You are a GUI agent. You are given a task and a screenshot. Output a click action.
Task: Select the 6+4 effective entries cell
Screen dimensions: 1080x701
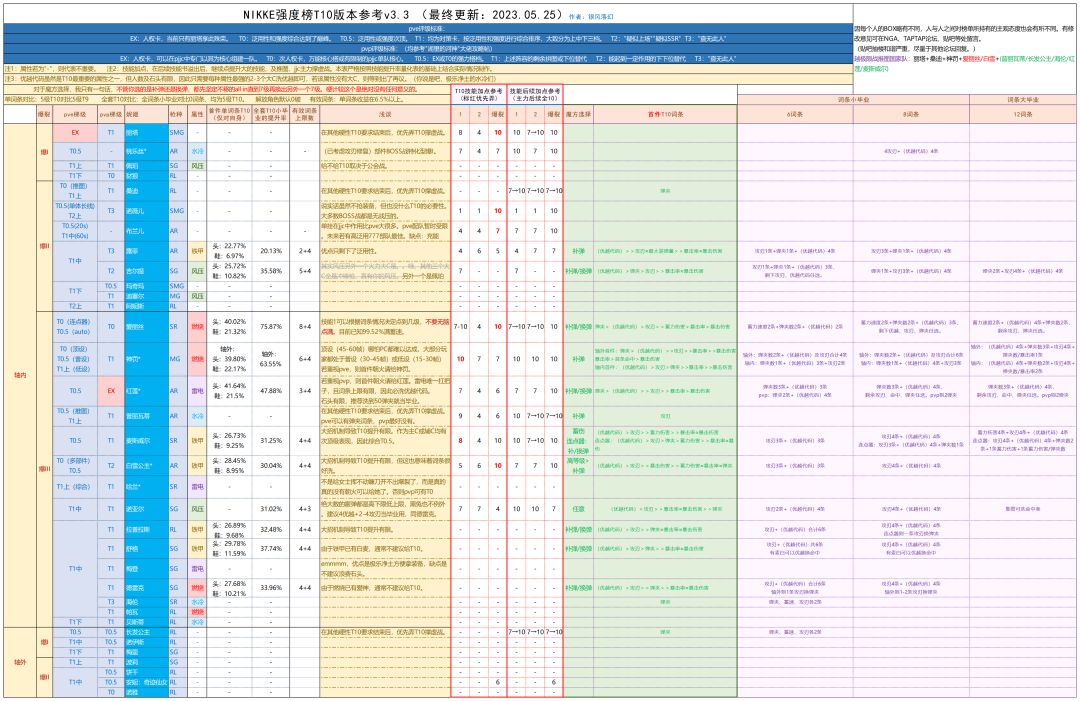304,359
